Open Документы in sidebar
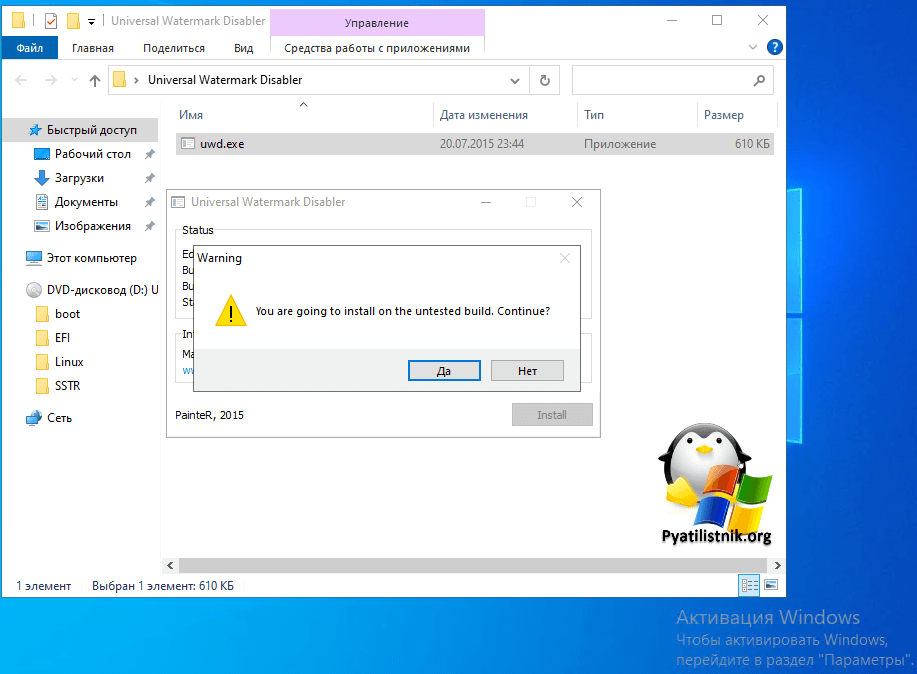 pyautogui.click(x=86, y=202)
